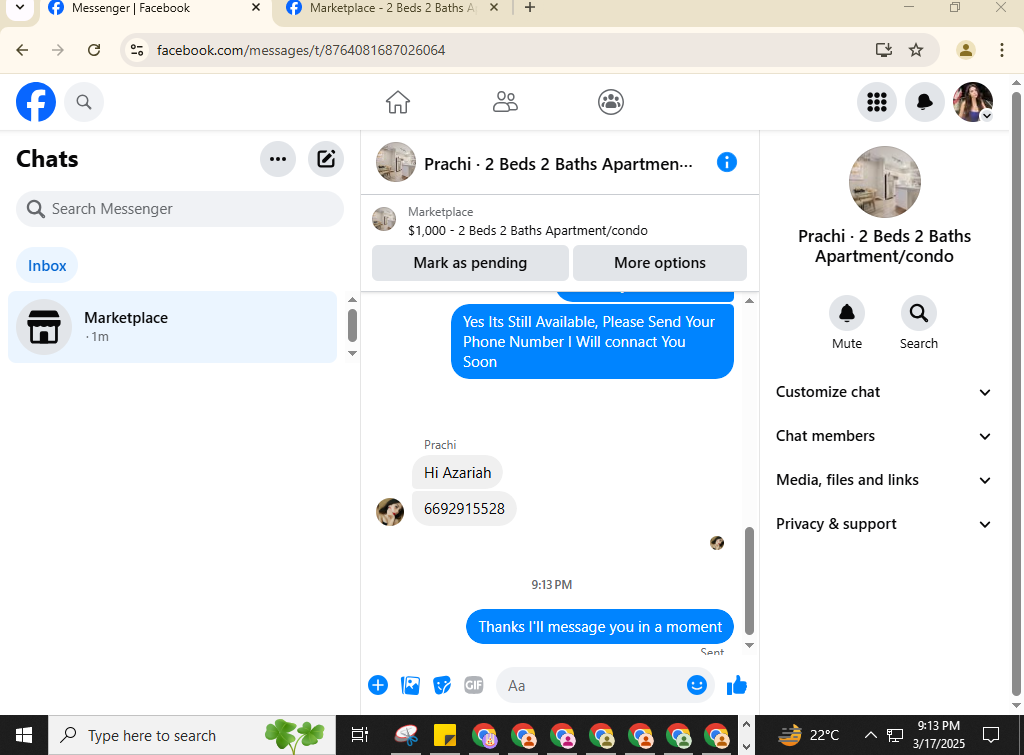Click the Search Messenger field
Image resolution: width=1024 pixels, height=755 pixels.
[x=180, y=209]
